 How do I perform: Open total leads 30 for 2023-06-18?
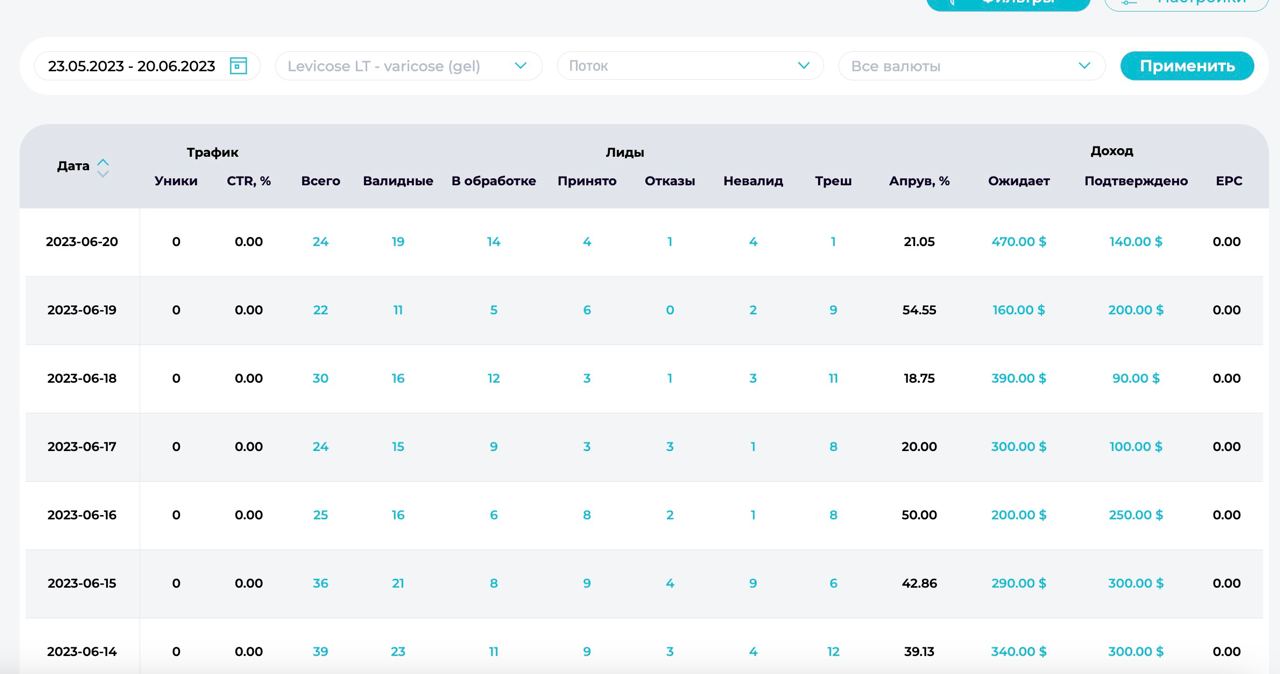pyautogui.click(x=320, y=378)
